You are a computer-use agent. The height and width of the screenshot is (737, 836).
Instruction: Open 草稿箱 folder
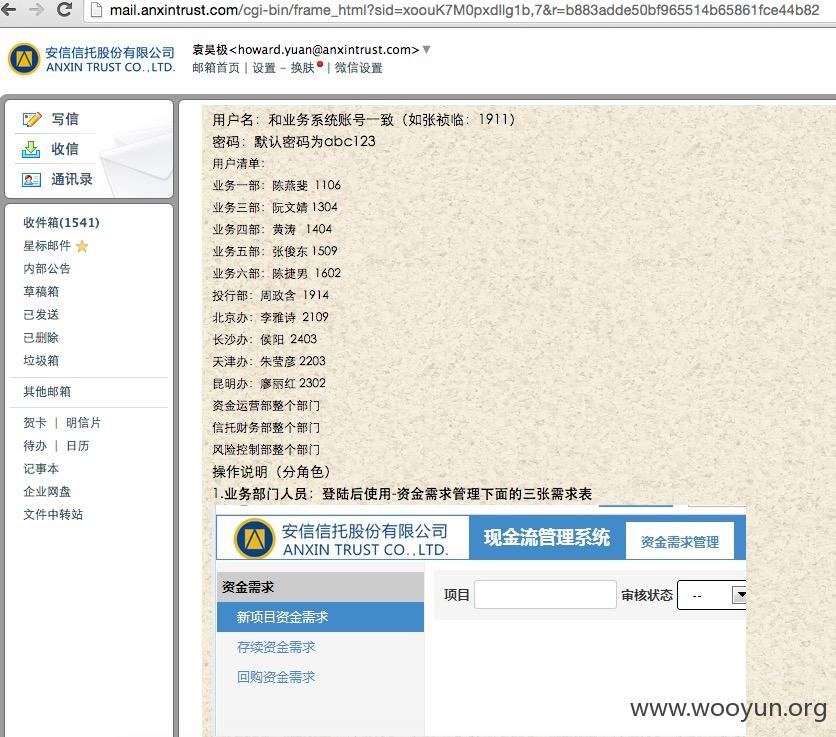[x=41, y=292]
